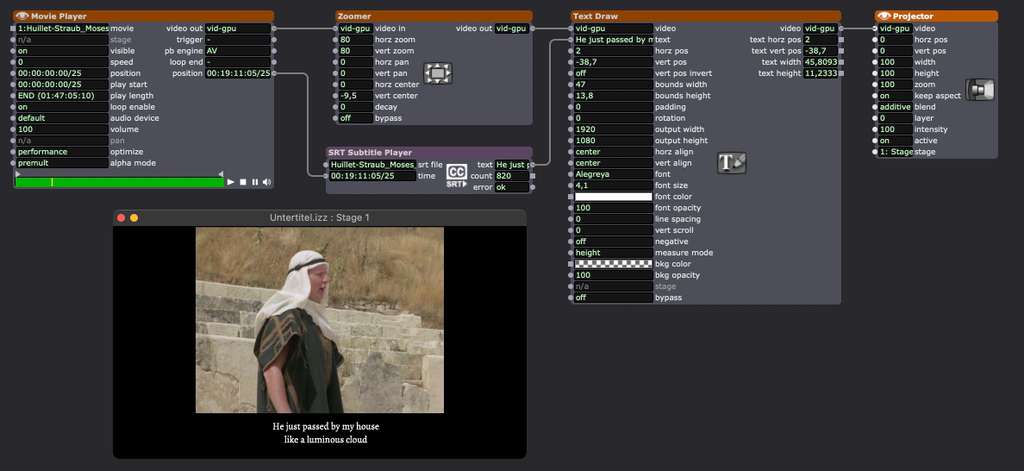Image resolution: width=1024 pixels, height=471 pixels.
Task: Open the Text Draw horz align value
Action: point(613,152)
